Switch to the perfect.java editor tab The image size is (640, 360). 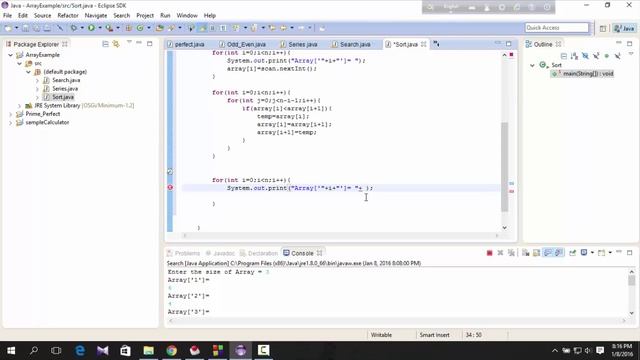[x=189, y=44]
